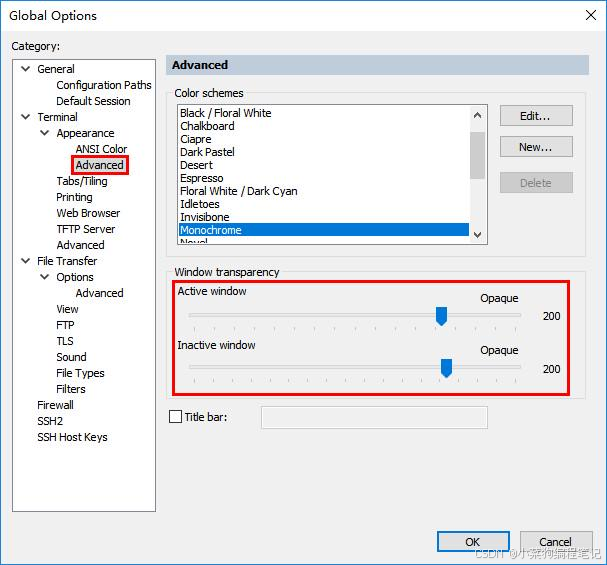Open Web Browser settings
The height and width of the screenshot is (565, 607).
point(88,213)
